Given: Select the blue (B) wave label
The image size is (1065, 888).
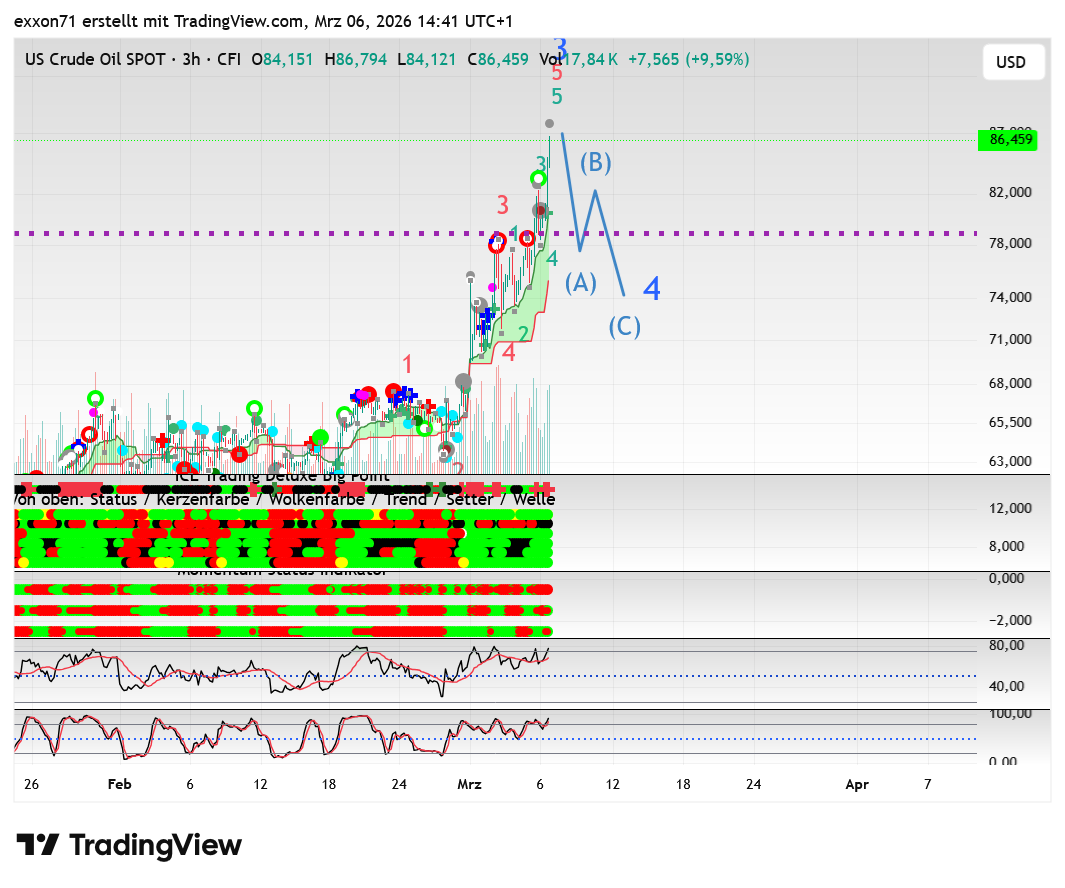Looking at the screenshot, I should pos(596,162).
